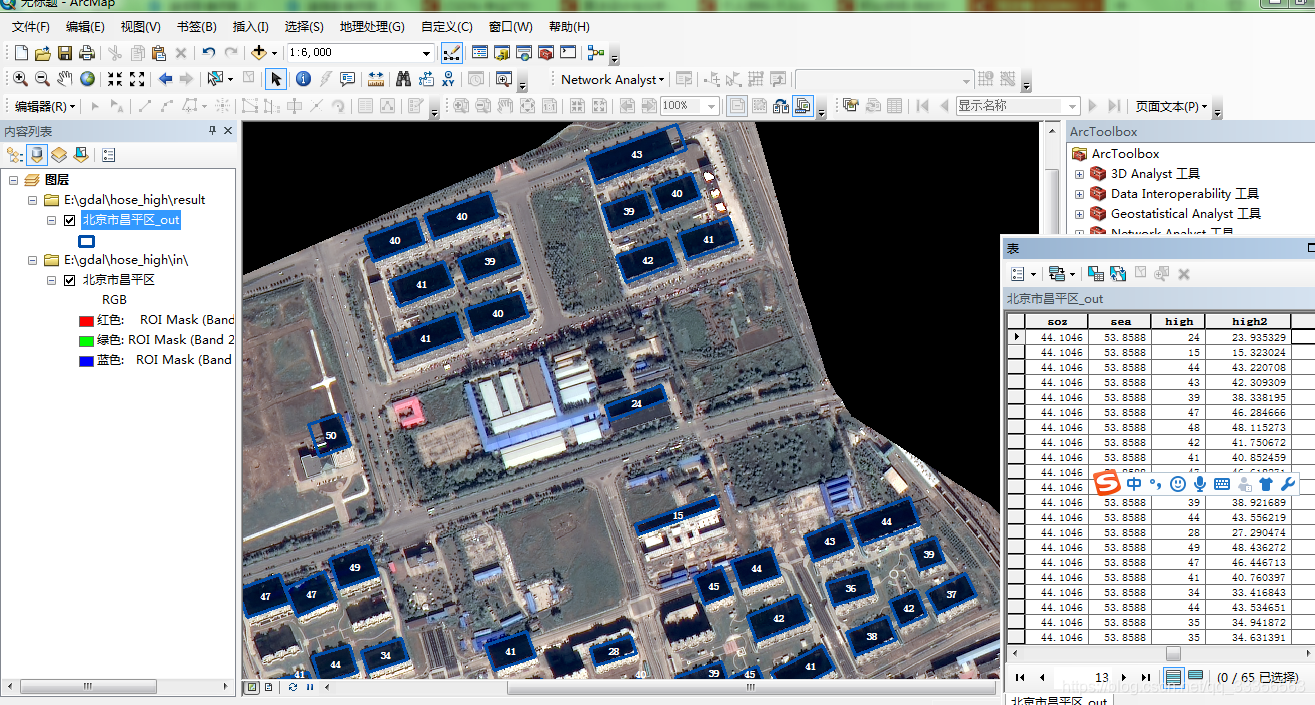Zoom to full extent globe
The image size is (1315, 705).
point(87,79)
